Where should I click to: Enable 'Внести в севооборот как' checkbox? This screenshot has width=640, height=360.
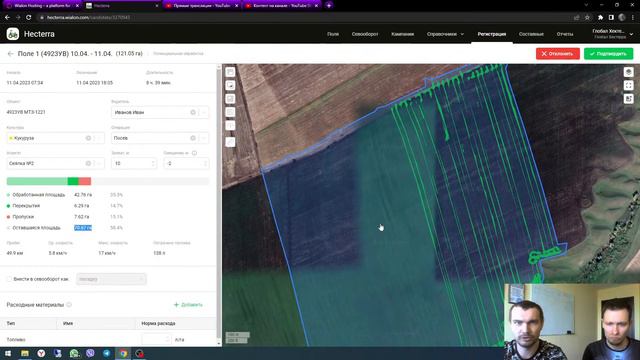[x=9, y=279]
